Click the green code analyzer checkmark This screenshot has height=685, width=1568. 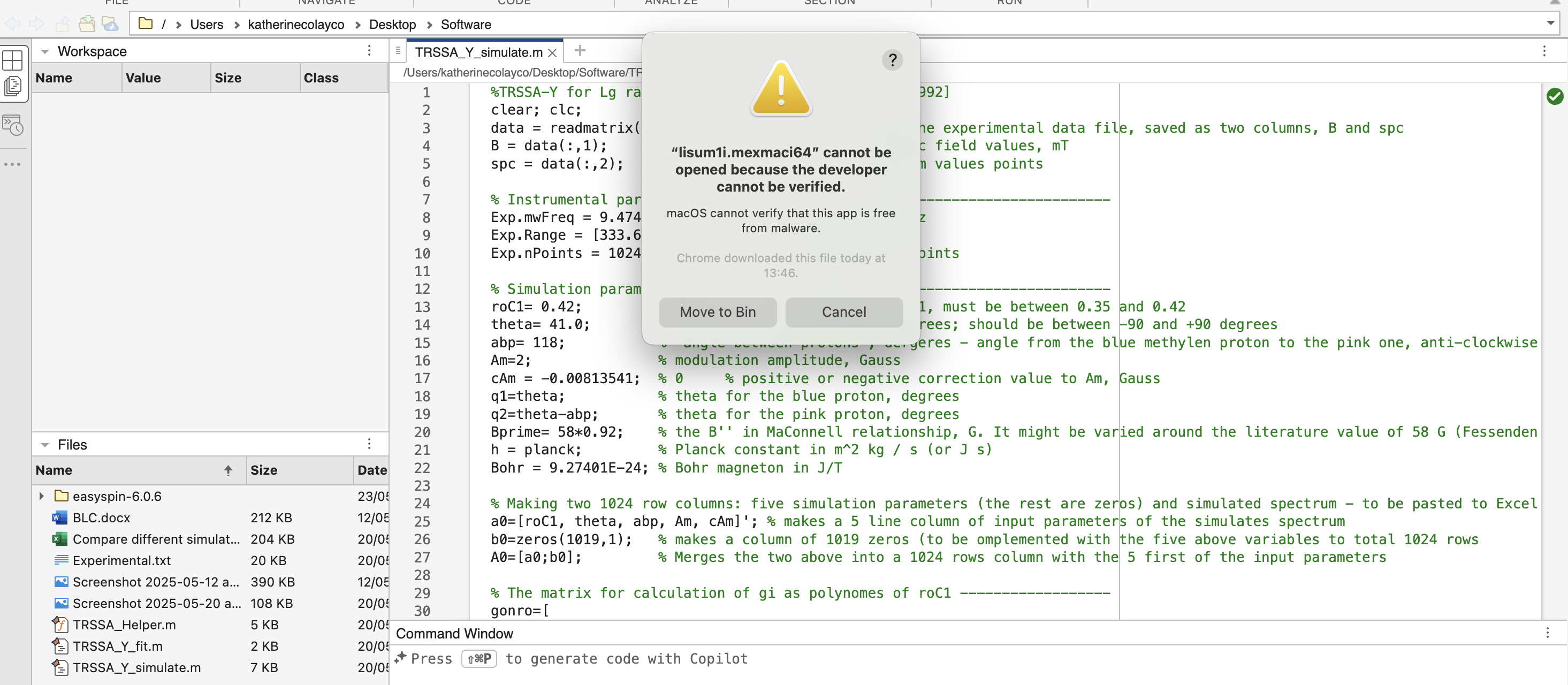point(1554,96)
